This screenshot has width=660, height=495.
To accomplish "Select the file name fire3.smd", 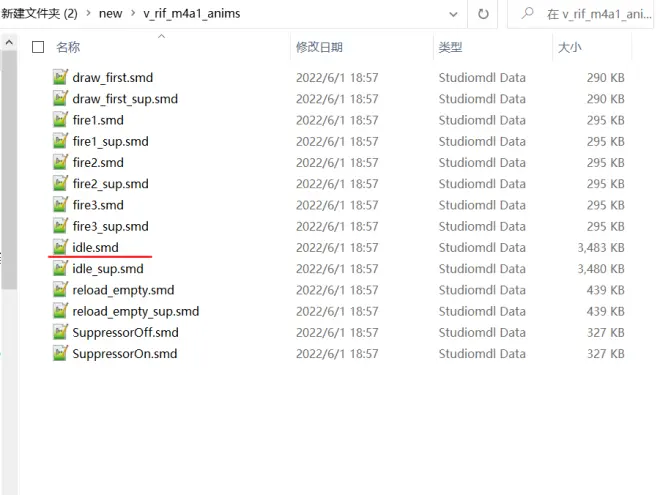I will coord(98,205).
